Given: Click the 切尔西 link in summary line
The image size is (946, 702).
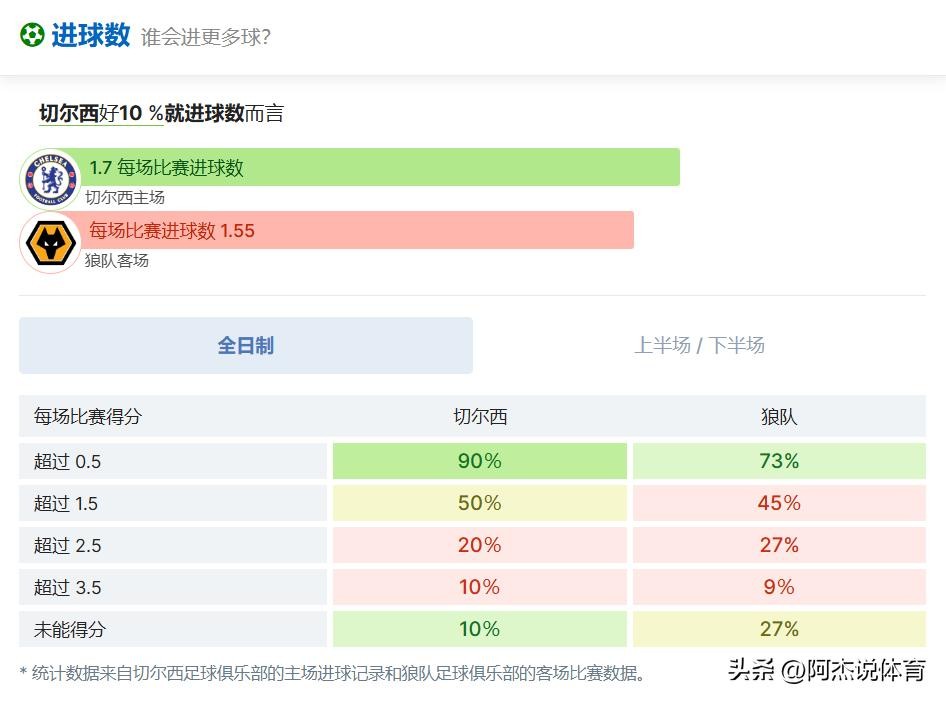Looking at the screenshot, I should [x=68, y=113].
